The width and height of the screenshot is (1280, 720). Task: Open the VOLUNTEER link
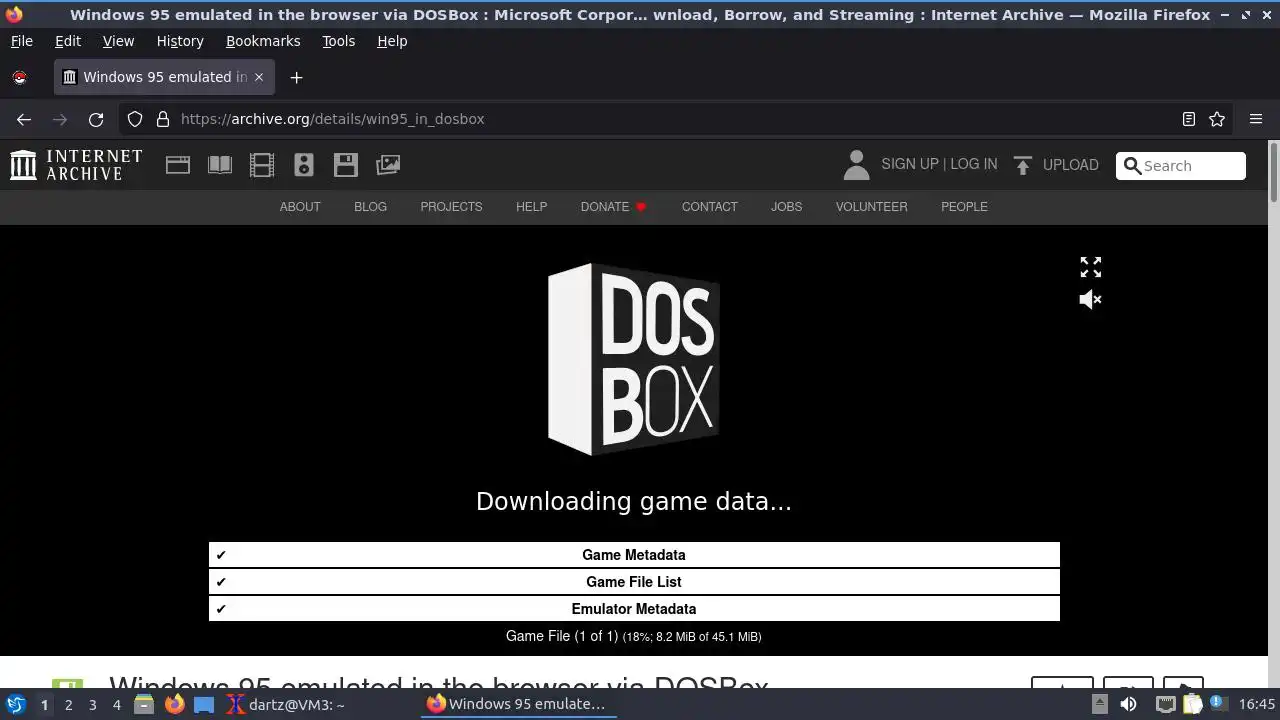pyautogui.click(x=872, y=207)
